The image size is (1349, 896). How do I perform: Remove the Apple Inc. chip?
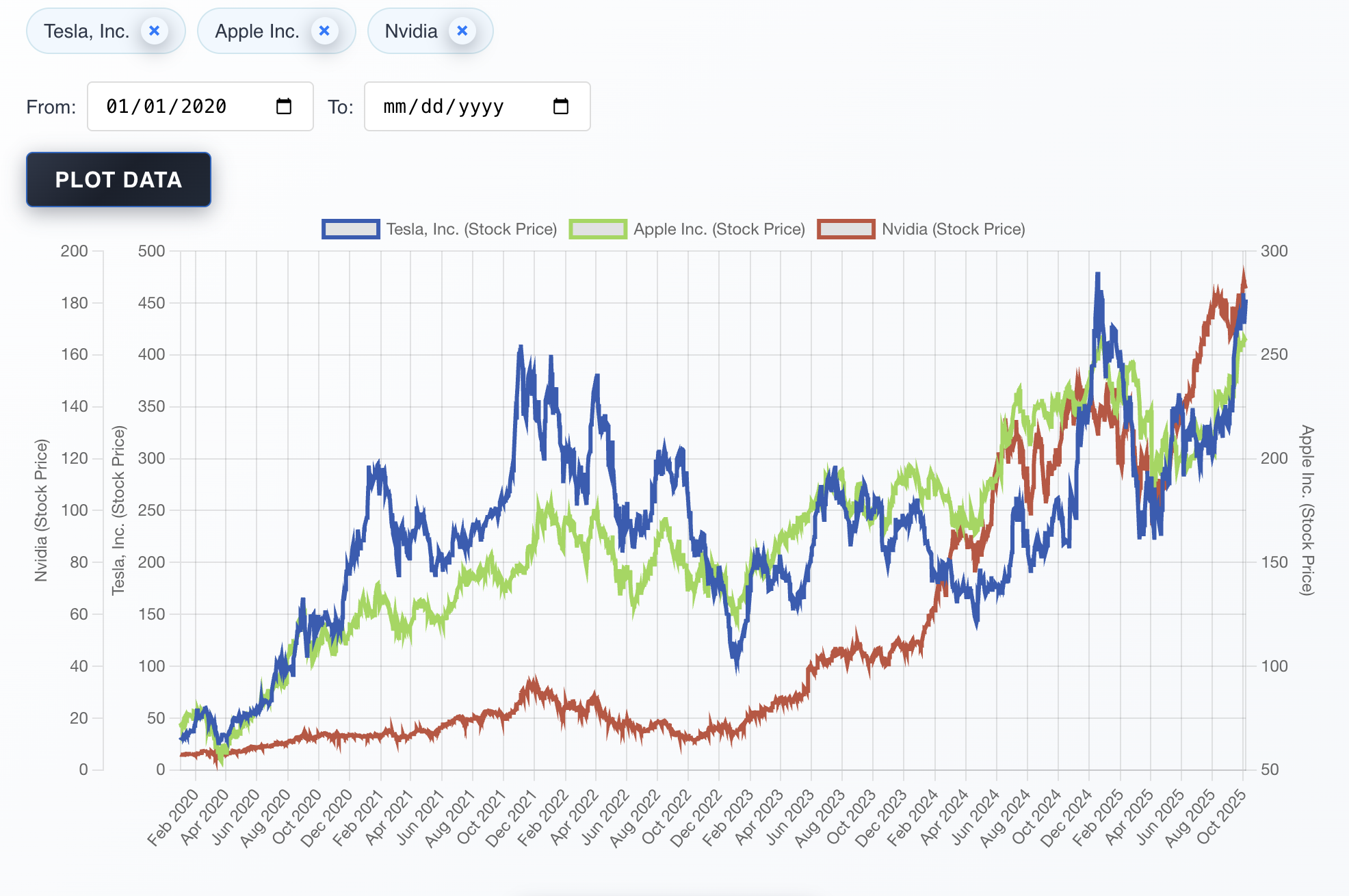pos(324,31)
